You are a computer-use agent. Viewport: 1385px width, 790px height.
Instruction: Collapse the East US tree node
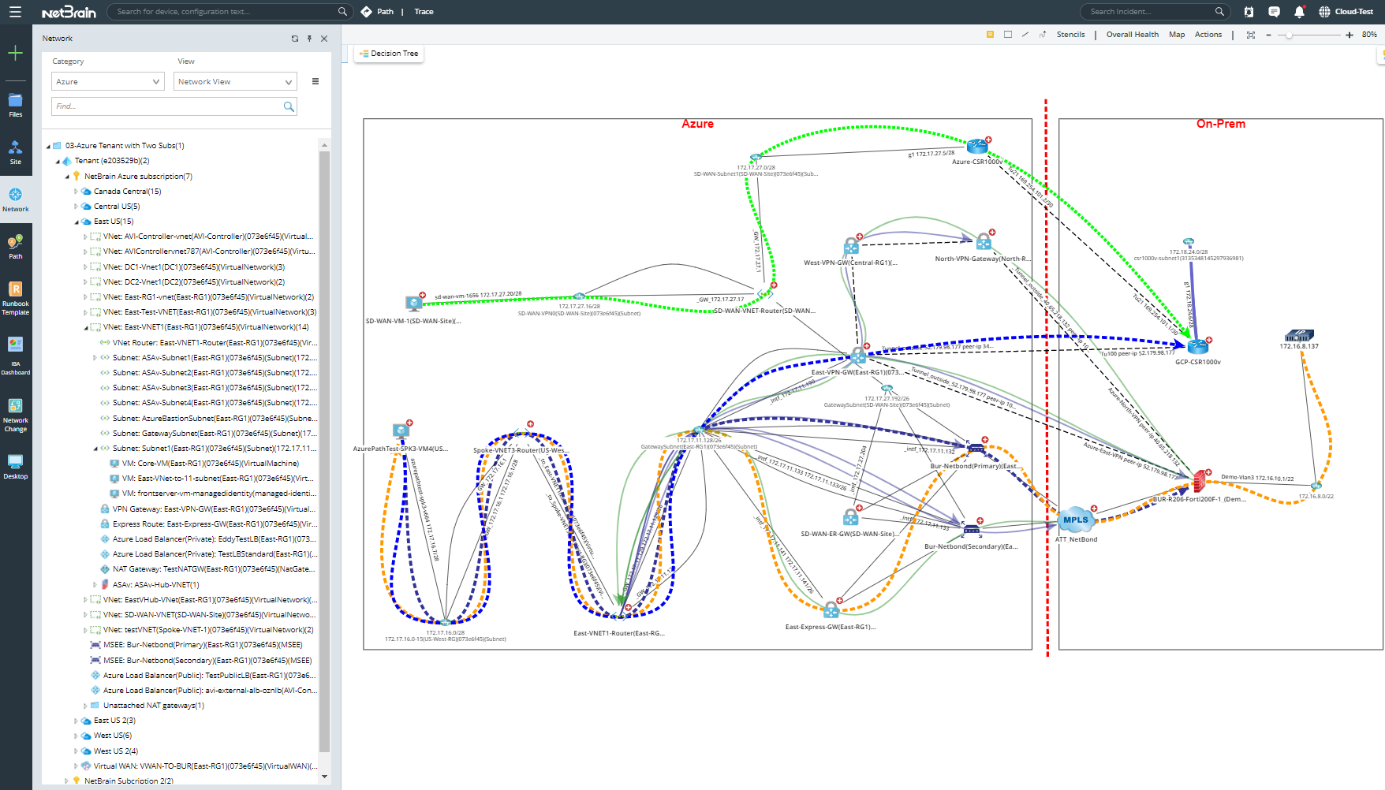[76, 221]
